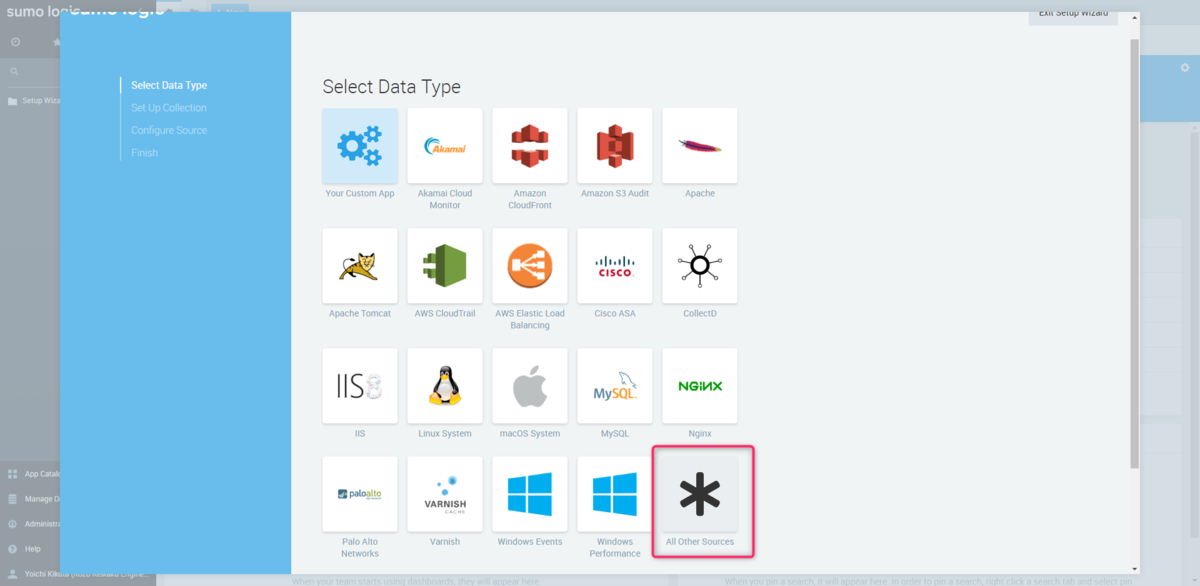
Task: Click the gear icon in background window
Action: (x=1186, y=70)
